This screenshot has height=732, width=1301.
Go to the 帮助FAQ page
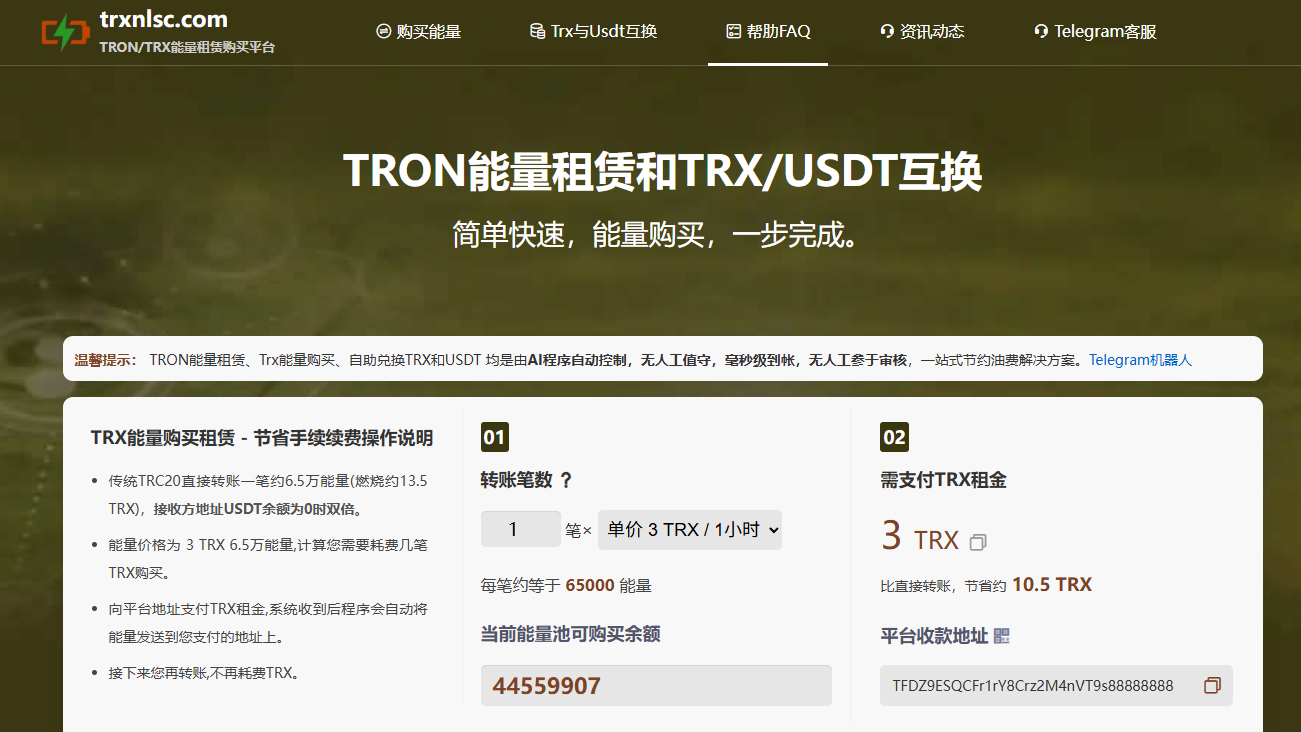[768, 31]
